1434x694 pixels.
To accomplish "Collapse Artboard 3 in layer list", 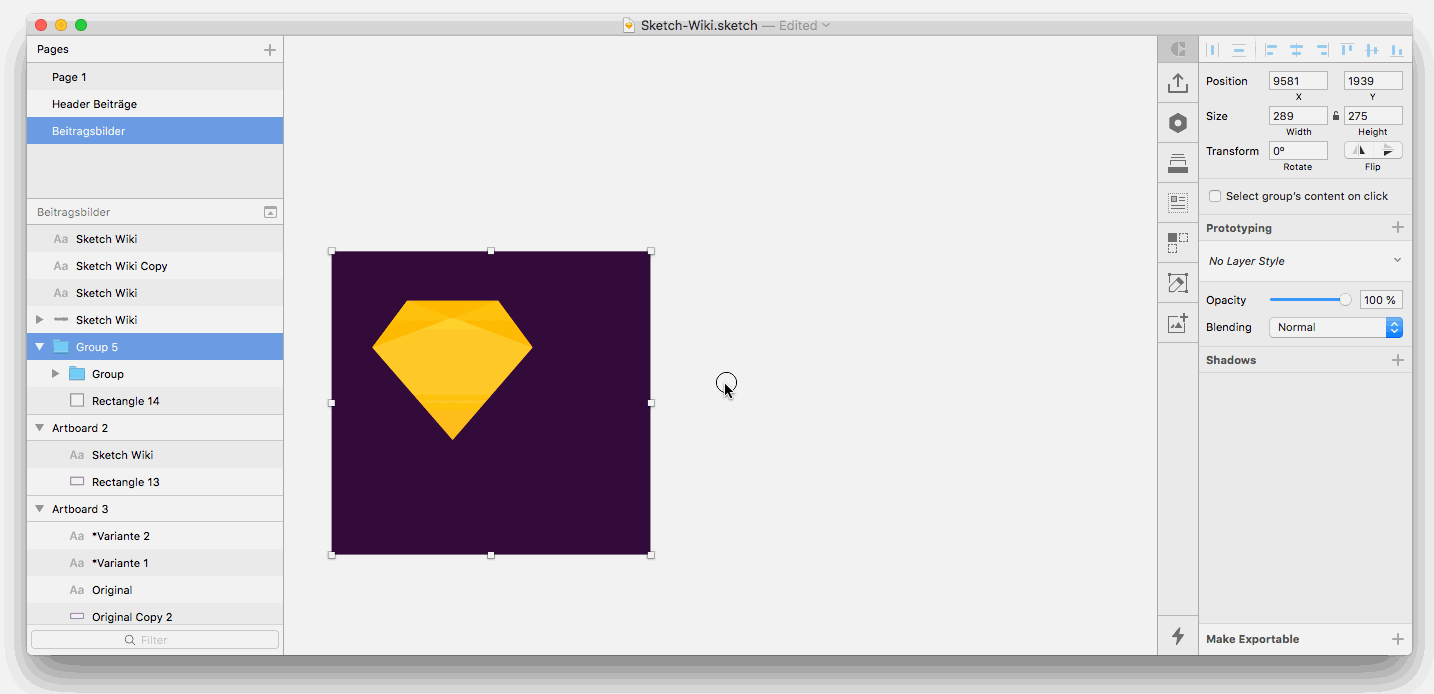I will click(40, 509).
